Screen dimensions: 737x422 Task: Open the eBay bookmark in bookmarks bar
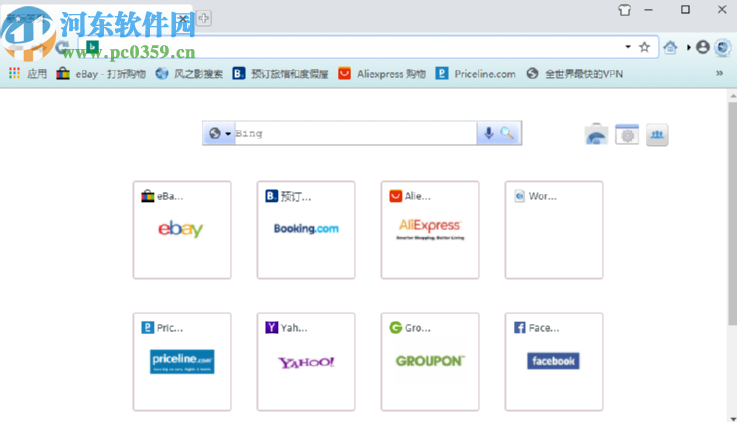(x=101, y=74)
